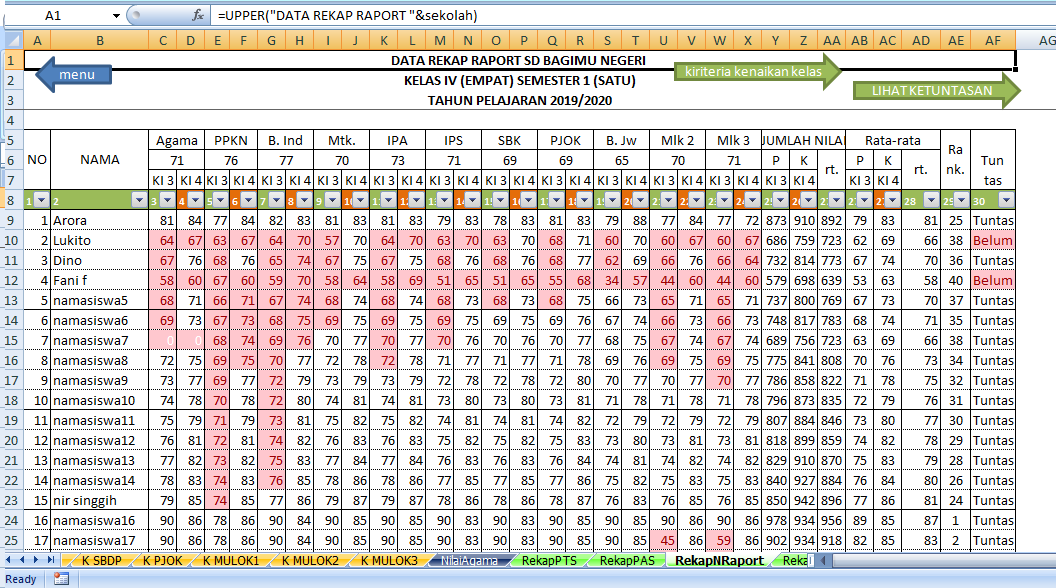Screen dimensions: 1056x588
Task: Click the macro record icon in status bar
Action: [61, 579]
